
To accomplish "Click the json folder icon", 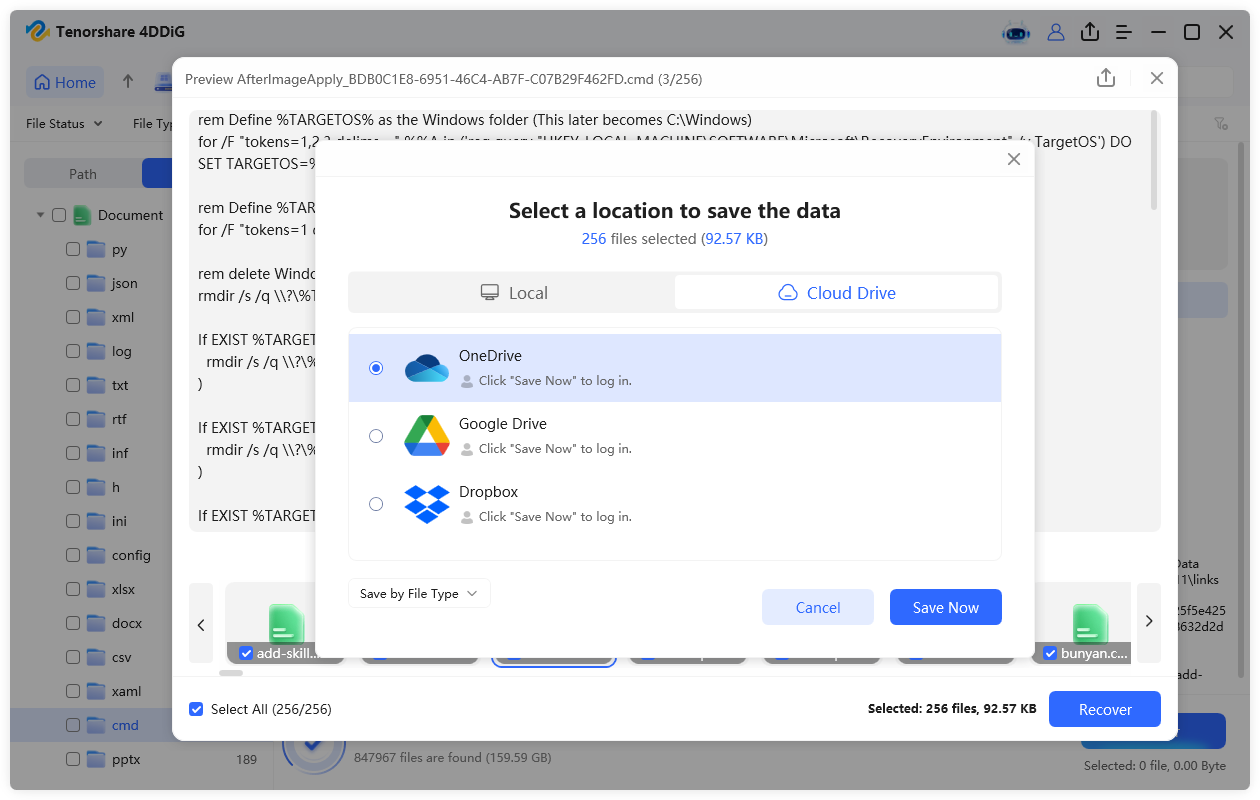I will (96, 283).
